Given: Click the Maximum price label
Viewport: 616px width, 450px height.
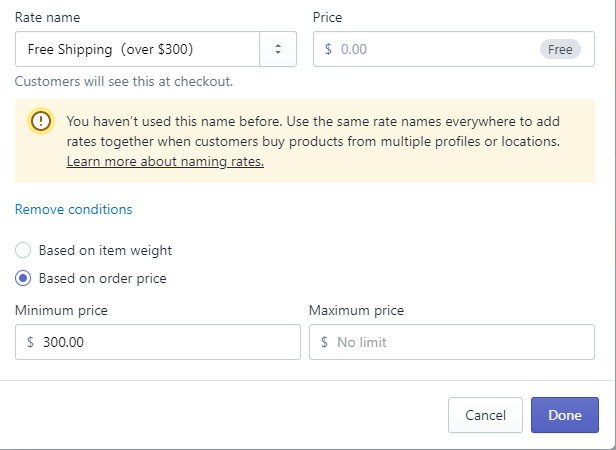Looking at the screenshot, I should (356, 310).
